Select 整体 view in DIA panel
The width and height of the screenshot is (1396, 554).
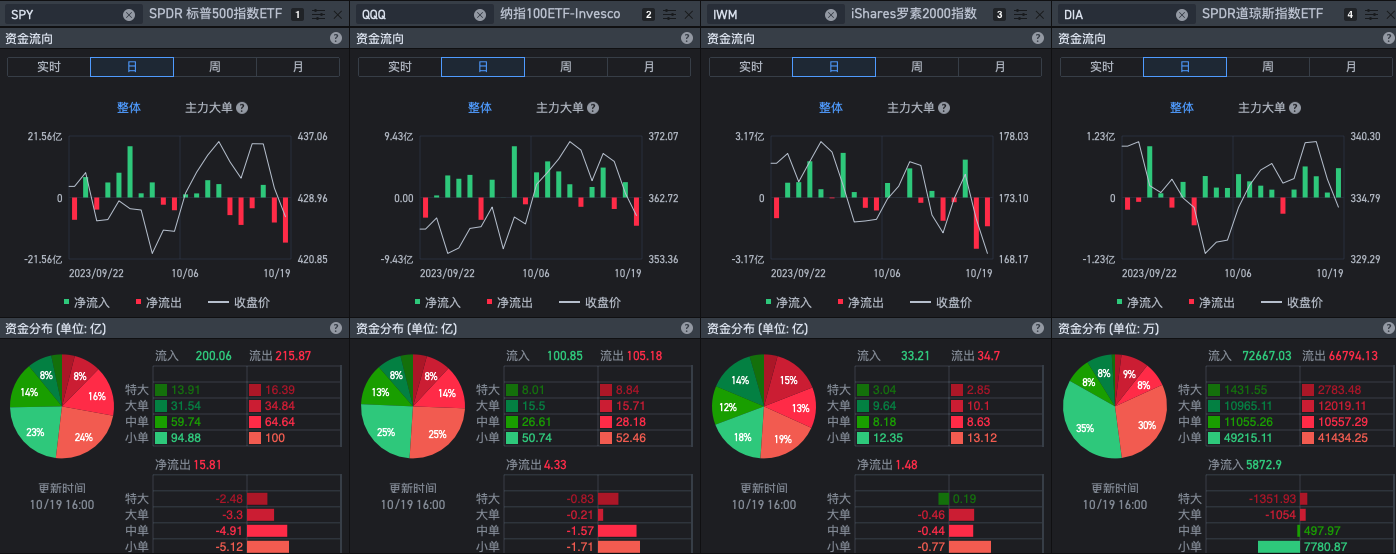tap(1182, 108)
